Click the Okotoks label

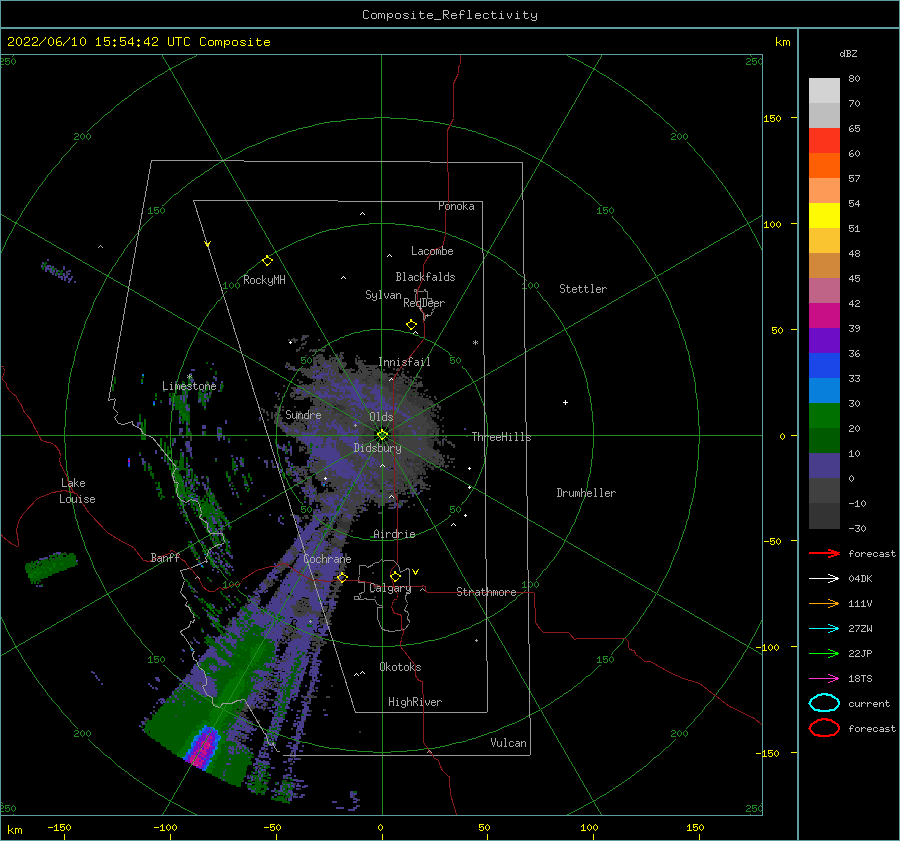[x=400, y=667]
